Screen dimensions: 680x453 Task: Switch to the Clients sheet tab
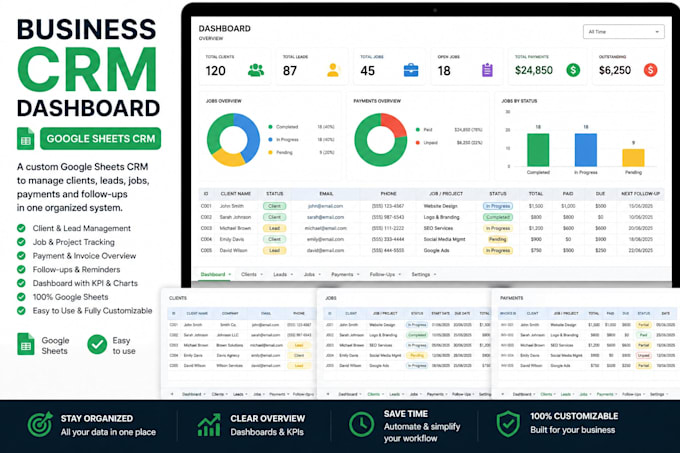pos(248,274)
